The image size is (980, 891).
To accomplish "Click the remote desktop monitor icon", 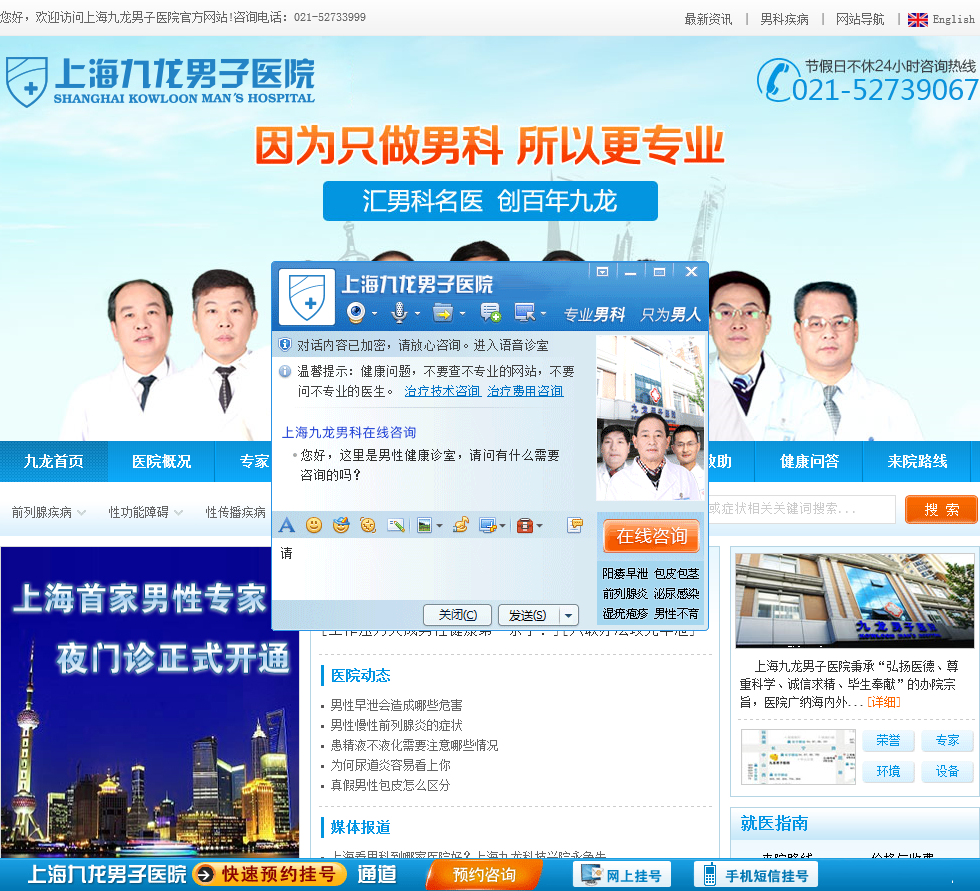I will [x=525, y=312].
